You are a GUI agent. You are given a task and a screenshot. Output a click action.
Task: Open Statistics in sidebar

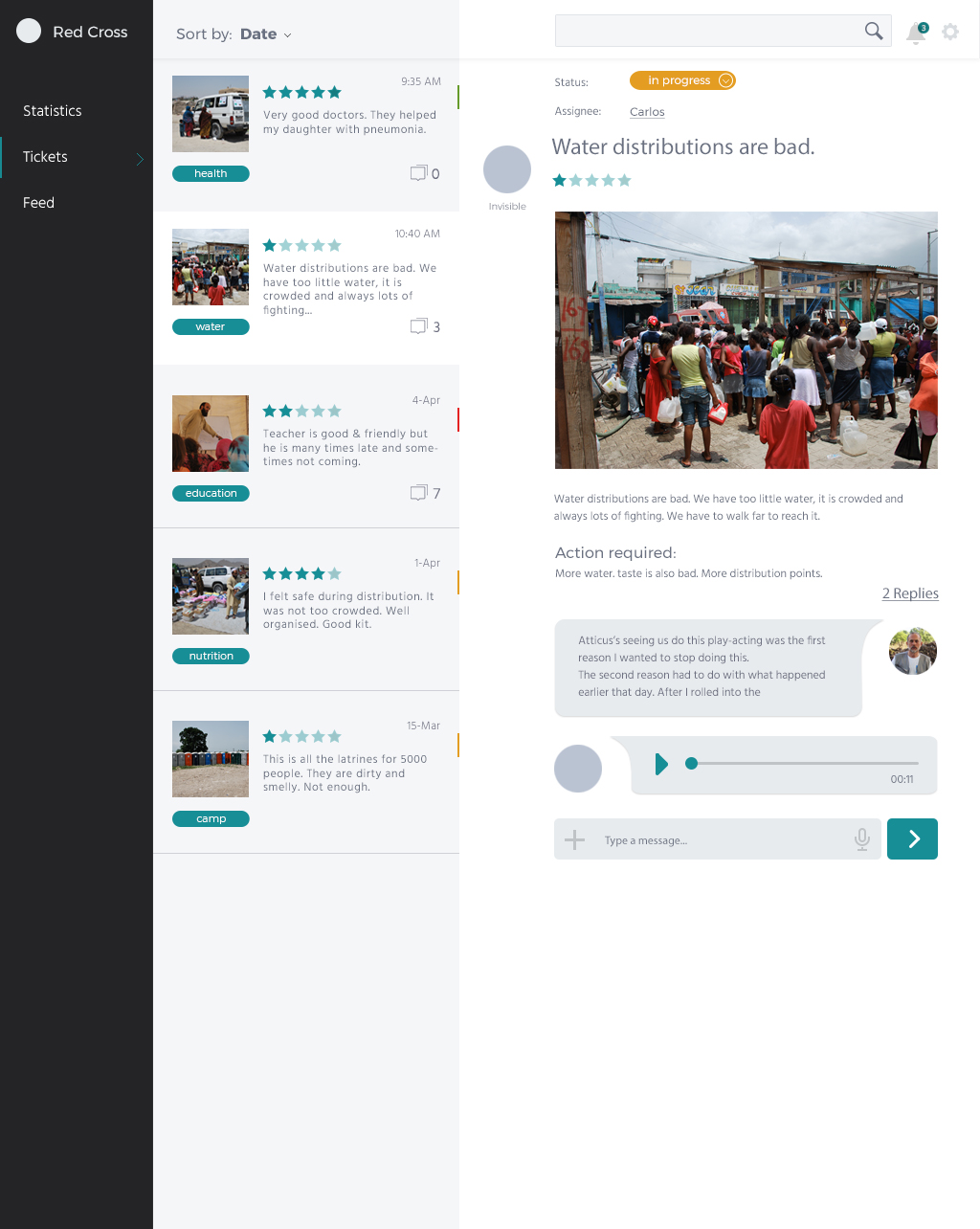(x=53, y=111)
